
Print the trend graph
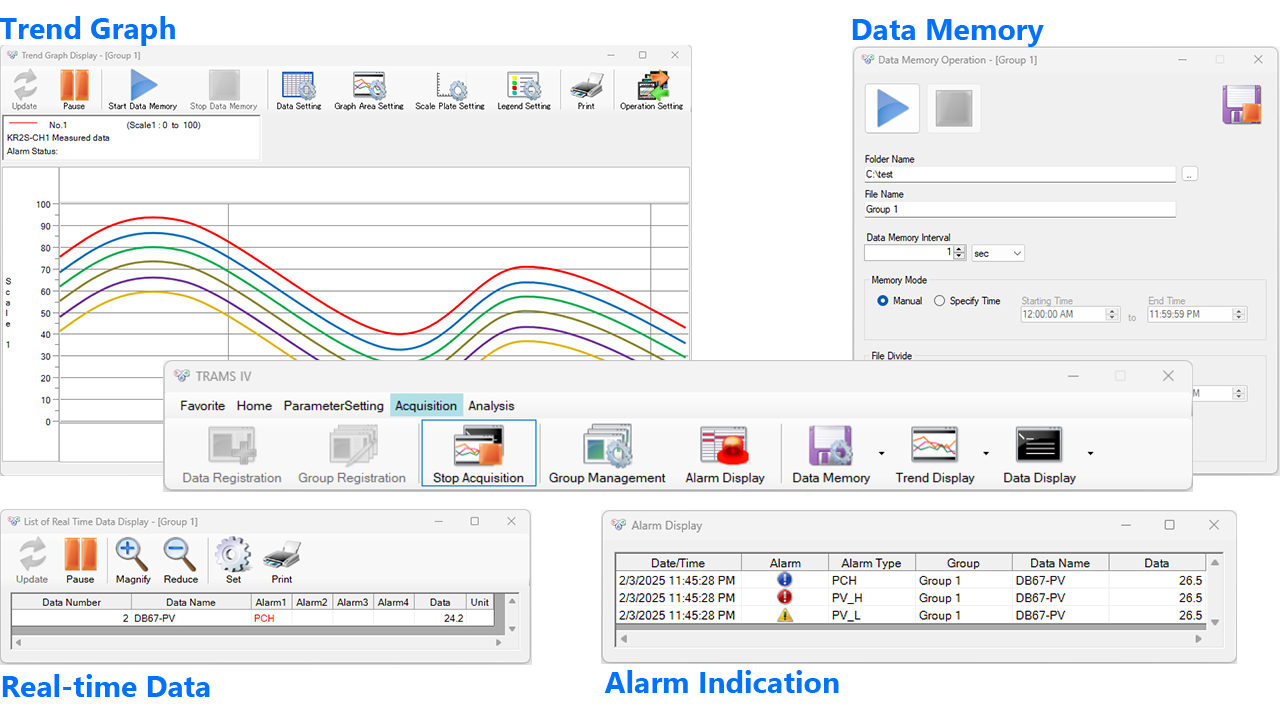(586, 89)
